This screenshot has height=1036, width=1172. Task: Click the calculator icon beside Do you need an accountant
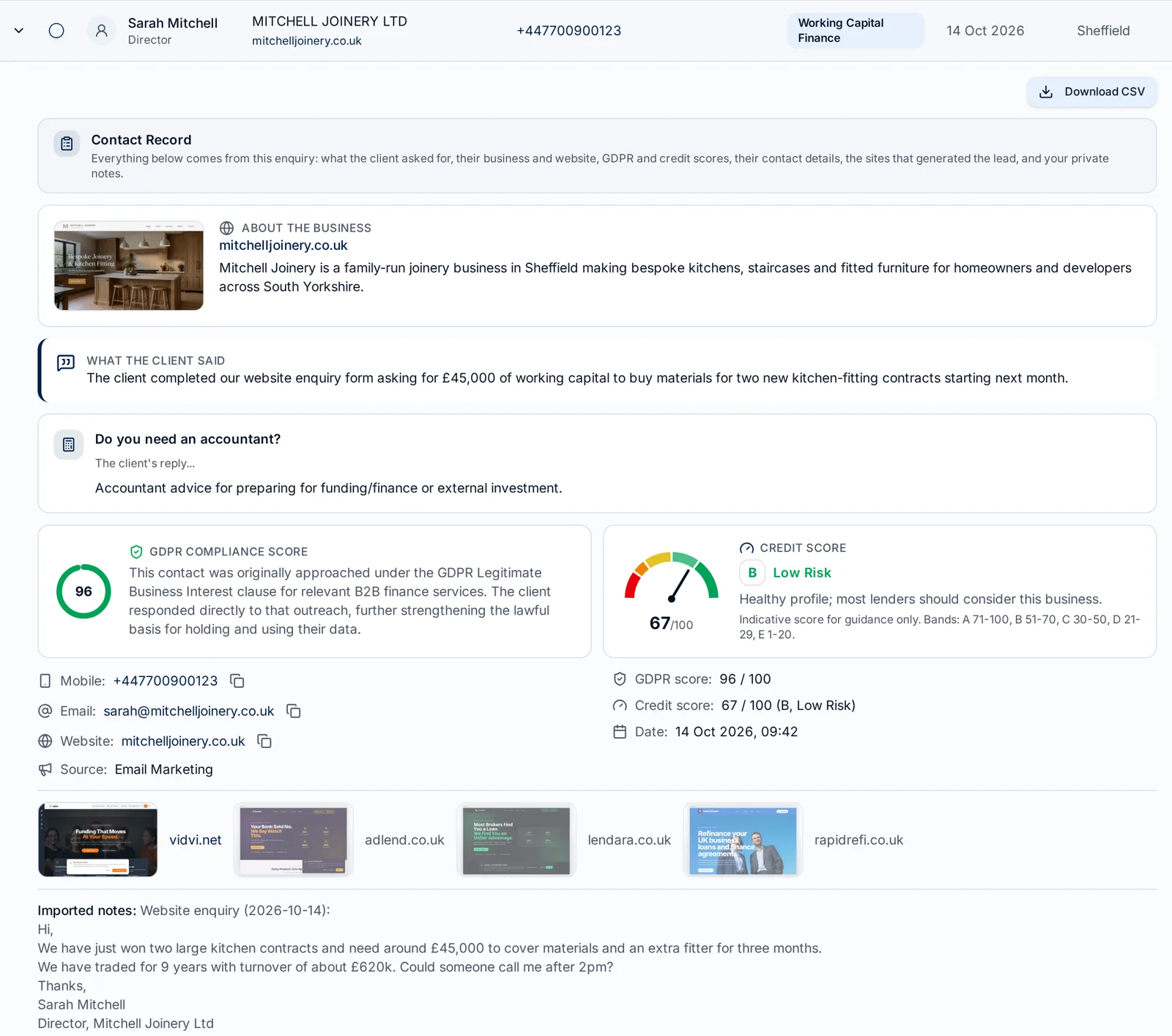(x=69, y=445)
